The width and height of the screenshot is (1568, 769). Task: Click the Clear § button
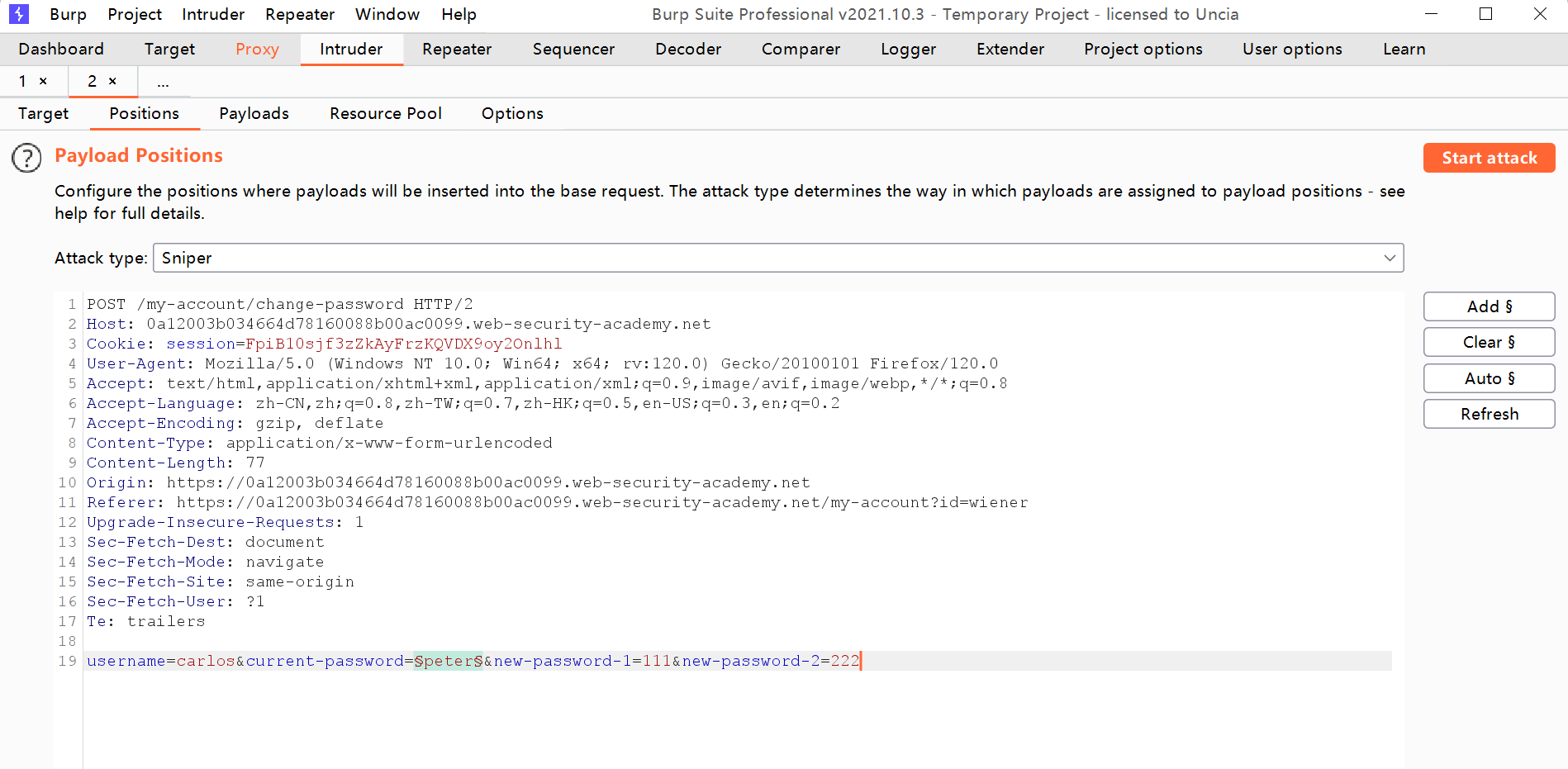click(x=1489, y=342)
